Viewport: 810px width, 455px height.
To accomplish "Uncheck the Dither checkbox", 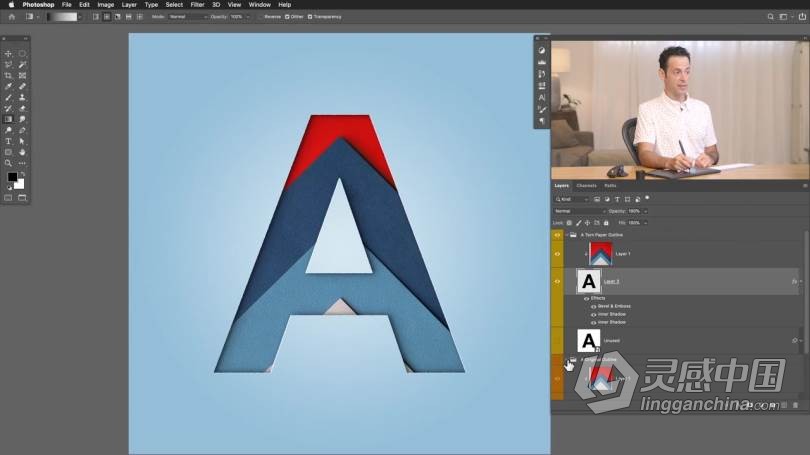I will [x=288, y=17].
